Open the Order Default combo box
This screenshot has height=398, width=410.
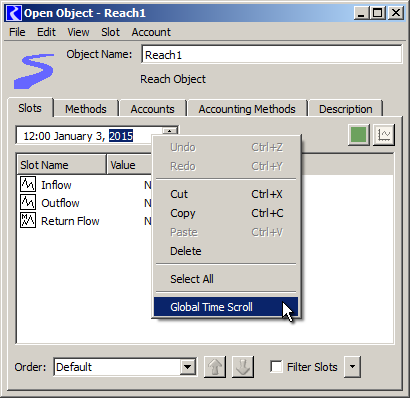125,367
